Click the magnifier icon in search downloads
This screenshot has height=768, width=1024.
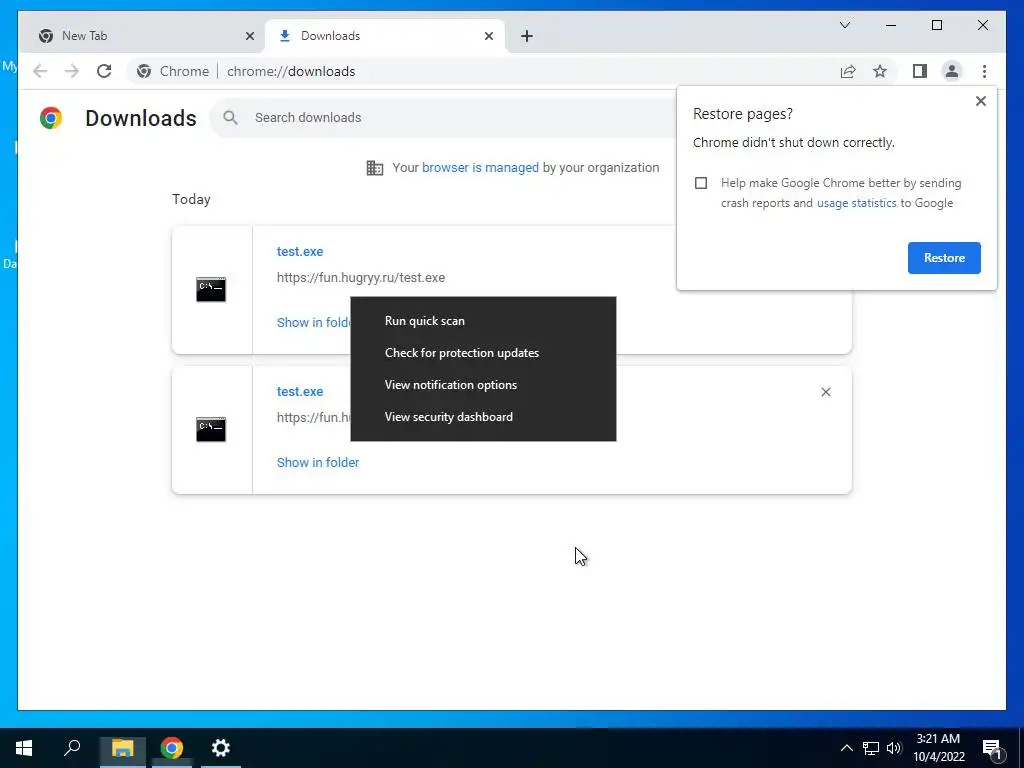click(230, 118)
